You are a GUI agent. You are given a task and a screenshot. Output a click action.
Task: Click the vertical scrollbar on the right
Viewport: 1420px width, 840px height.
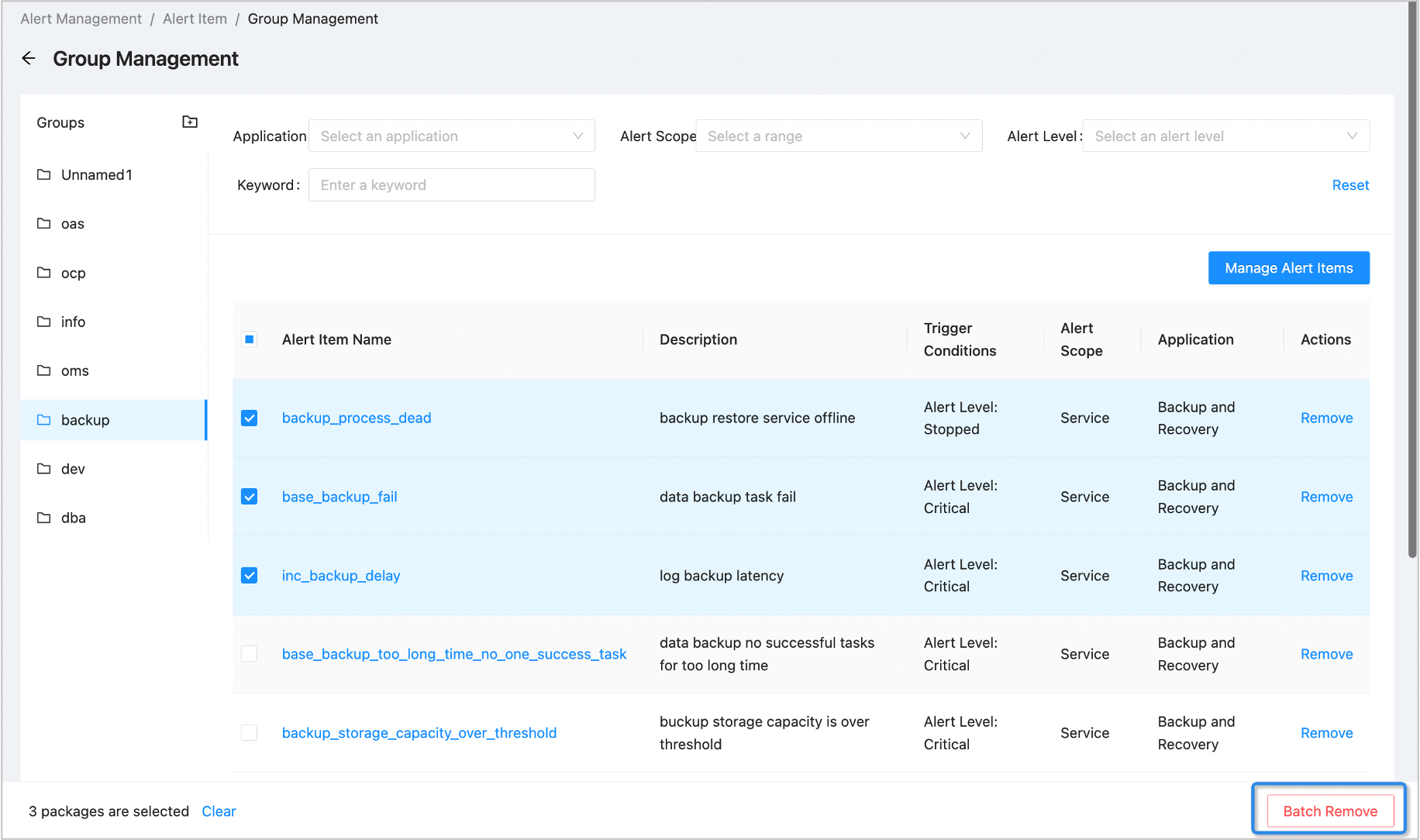(1412, 279)
